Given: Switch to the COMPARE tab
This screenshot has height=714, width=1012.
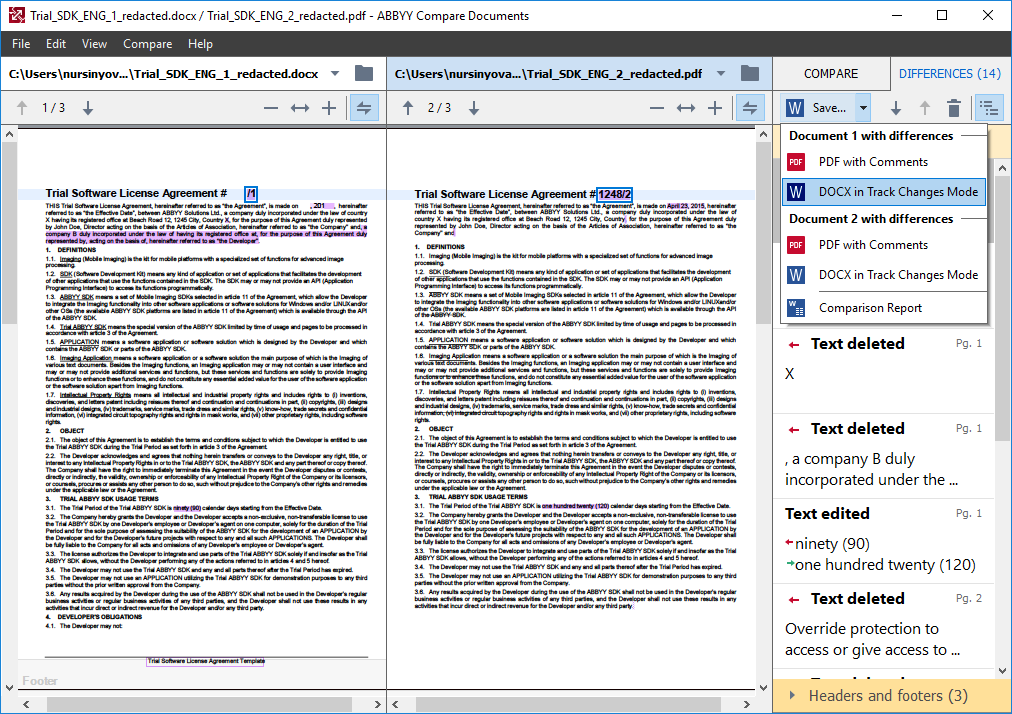Looking at the screenshot, I should coord(831,74).
